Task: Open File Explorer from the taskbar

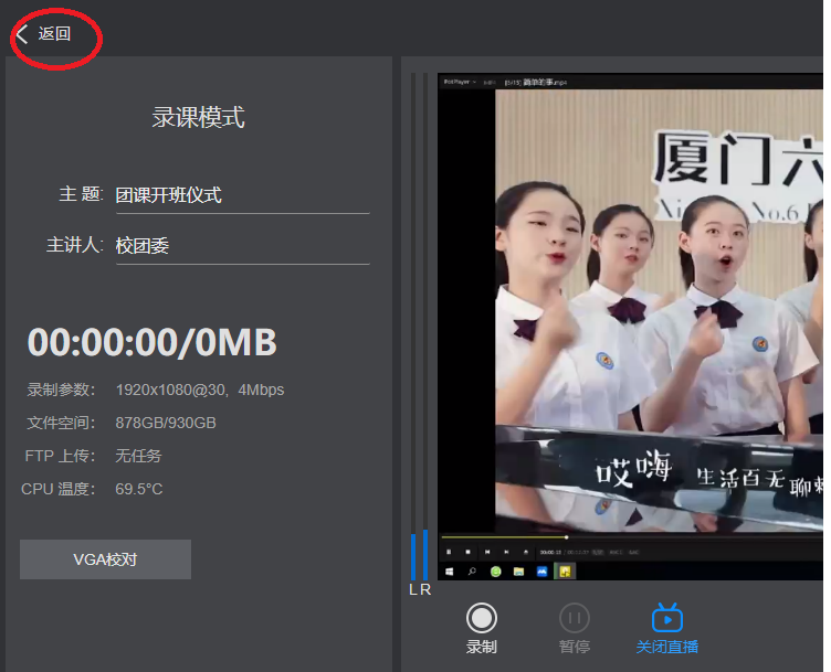Action: point(519,572)
